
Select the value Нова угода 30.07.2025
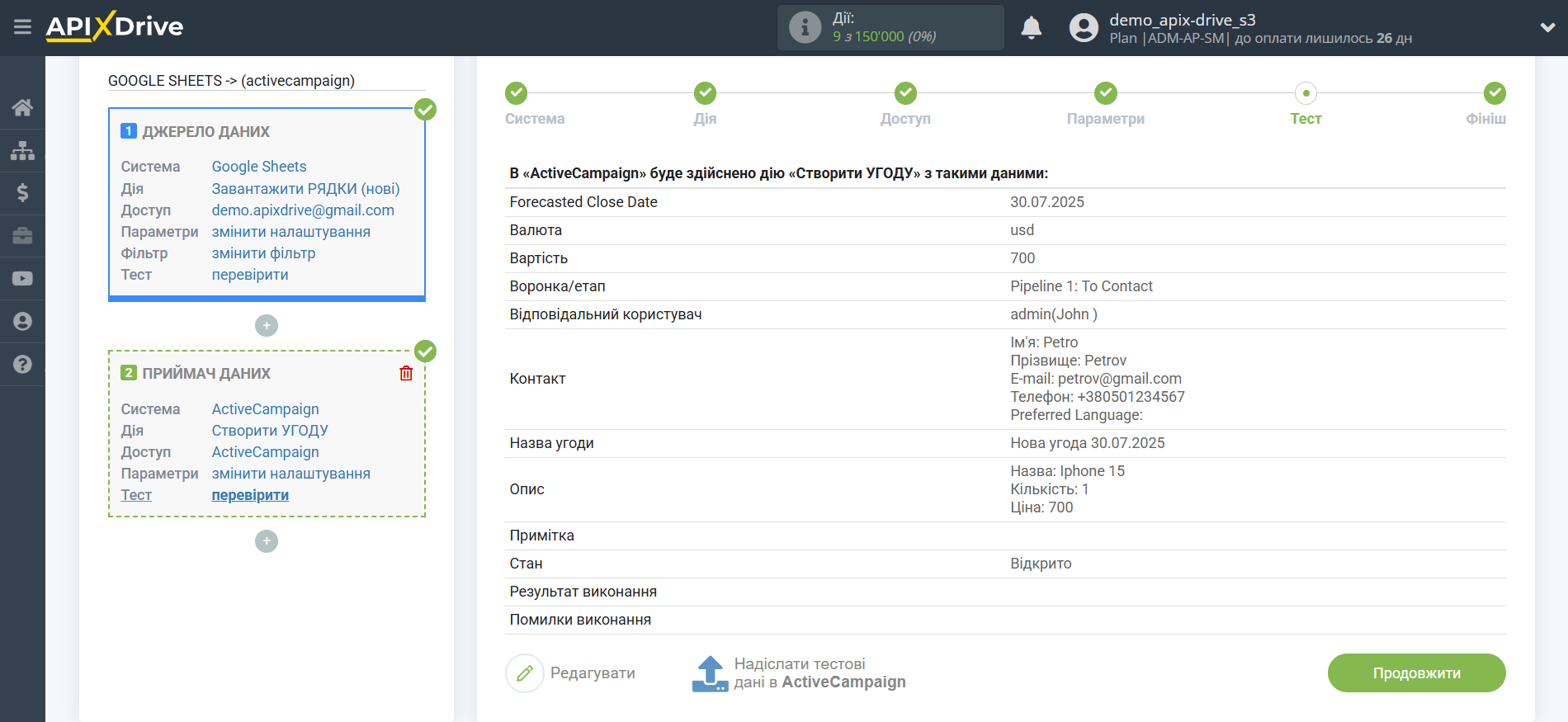[1088, 443]
